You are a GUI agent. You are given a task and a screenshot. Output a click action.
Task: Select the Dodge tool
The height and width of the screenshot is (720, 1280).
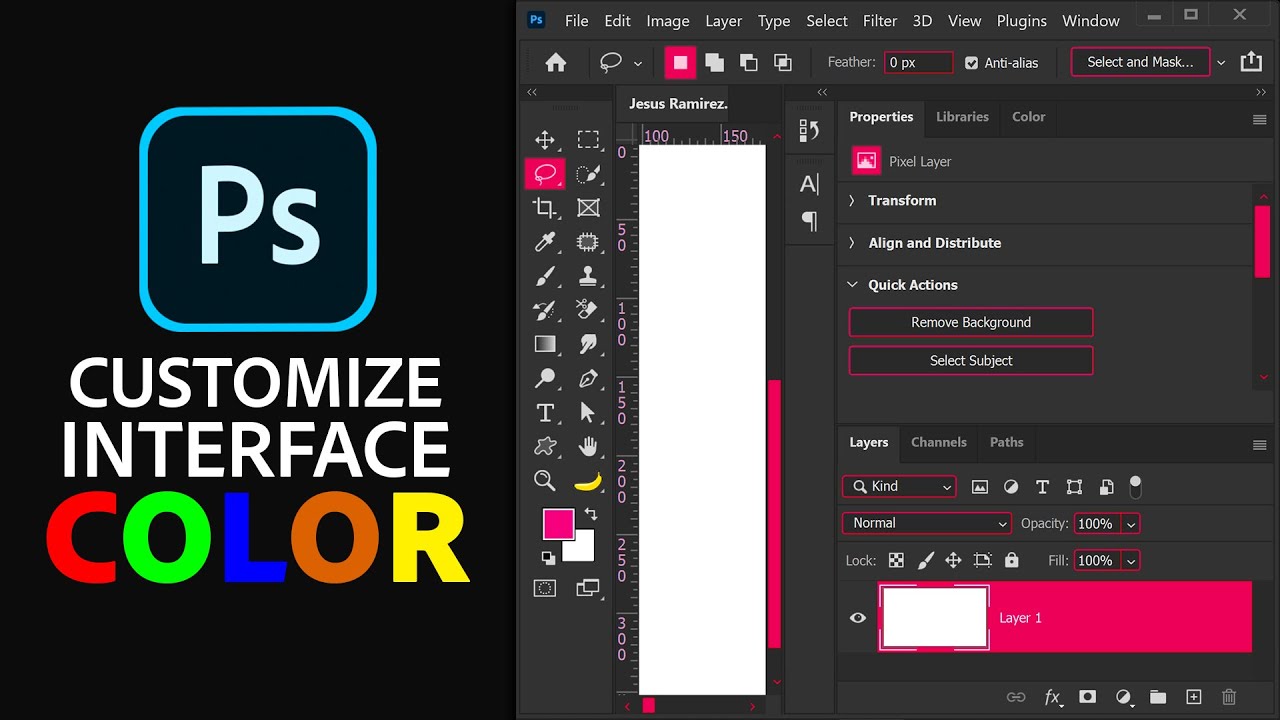point(545,378)
